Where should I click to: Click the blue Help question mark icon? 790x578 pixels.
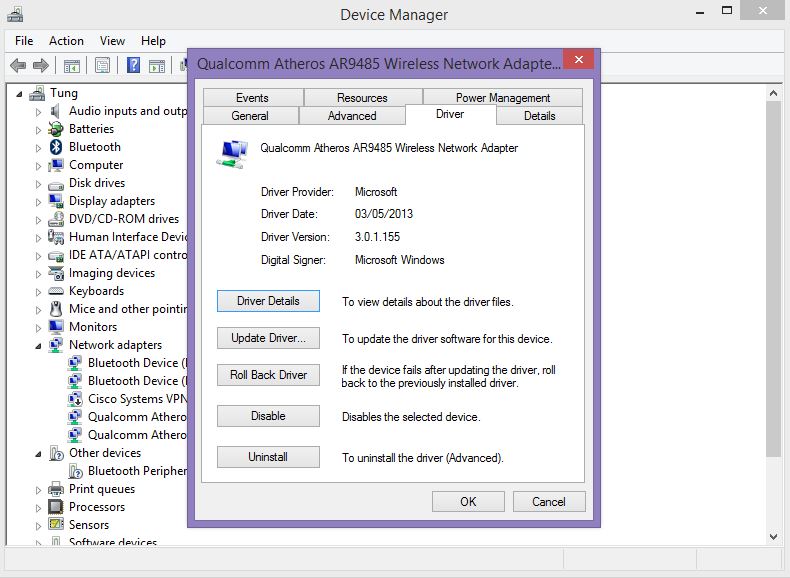[134, 65]
